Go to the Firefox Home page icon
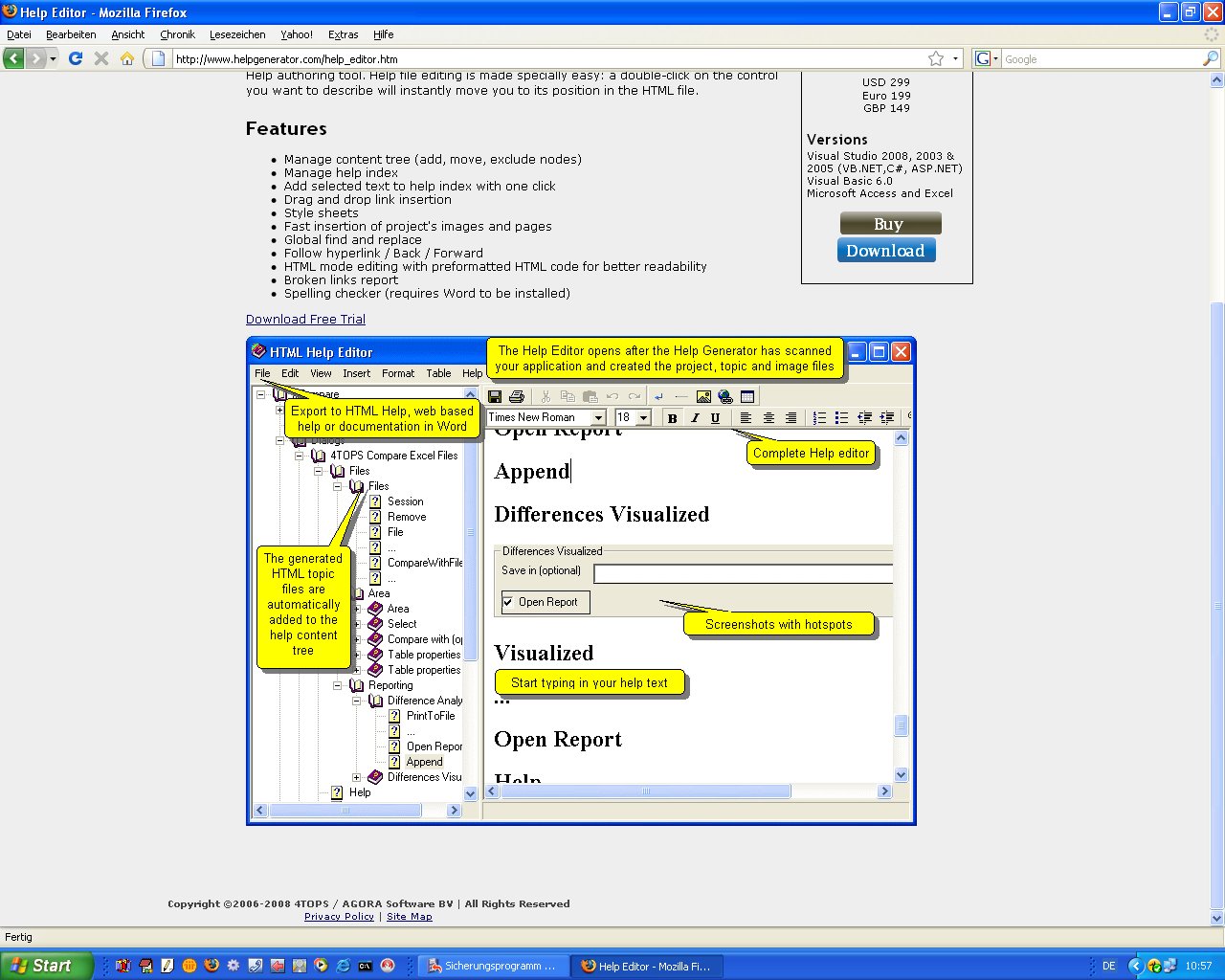Screen dimensions: 1225x980 click(x=126, y=58)
